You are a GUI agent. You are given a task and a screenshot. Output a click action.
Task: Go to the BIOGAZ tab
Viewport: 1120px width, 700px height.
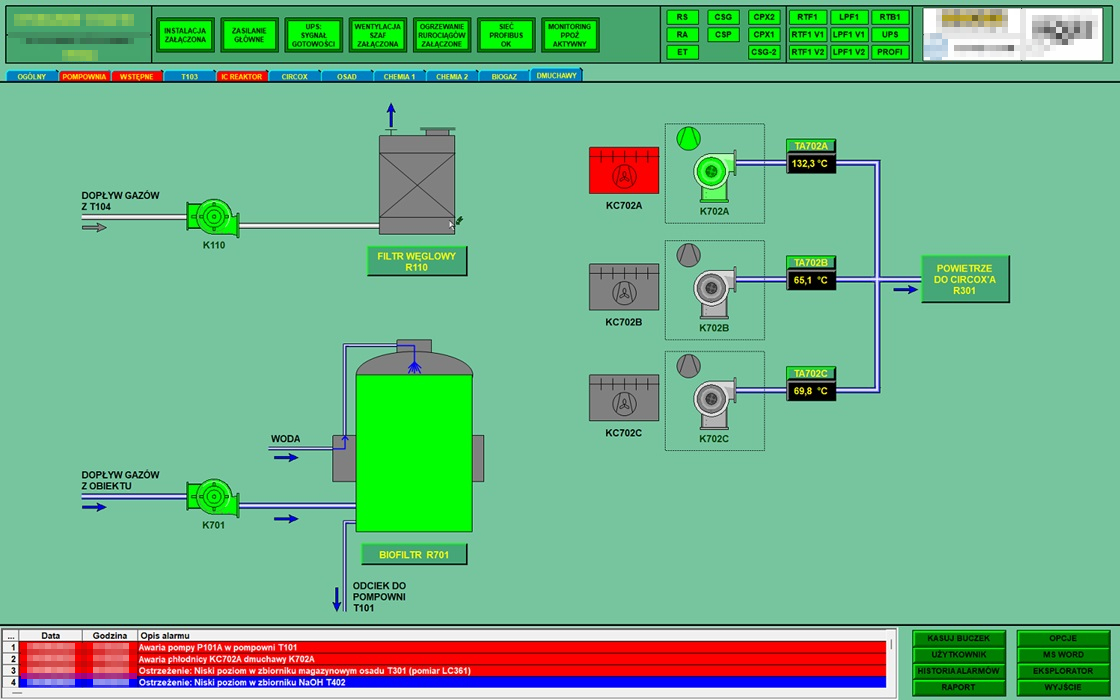click(504, 76)
